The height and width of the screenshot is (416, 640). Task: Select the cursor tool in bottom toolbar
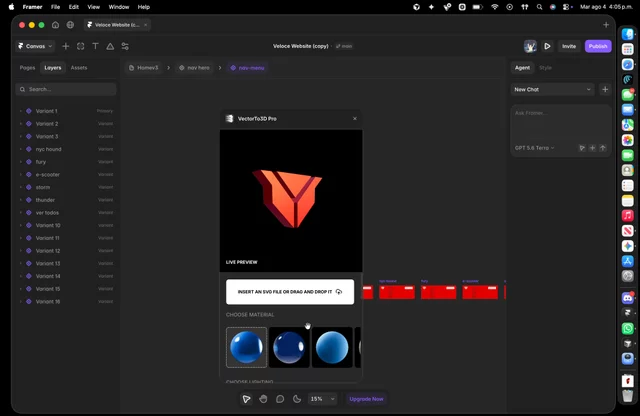246,399
